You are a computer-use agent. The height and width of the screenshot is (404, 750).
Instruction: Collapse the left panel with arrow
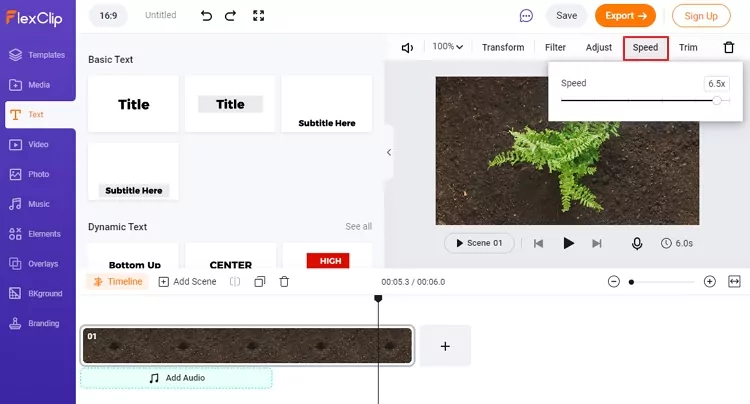(x=389, y=153)
